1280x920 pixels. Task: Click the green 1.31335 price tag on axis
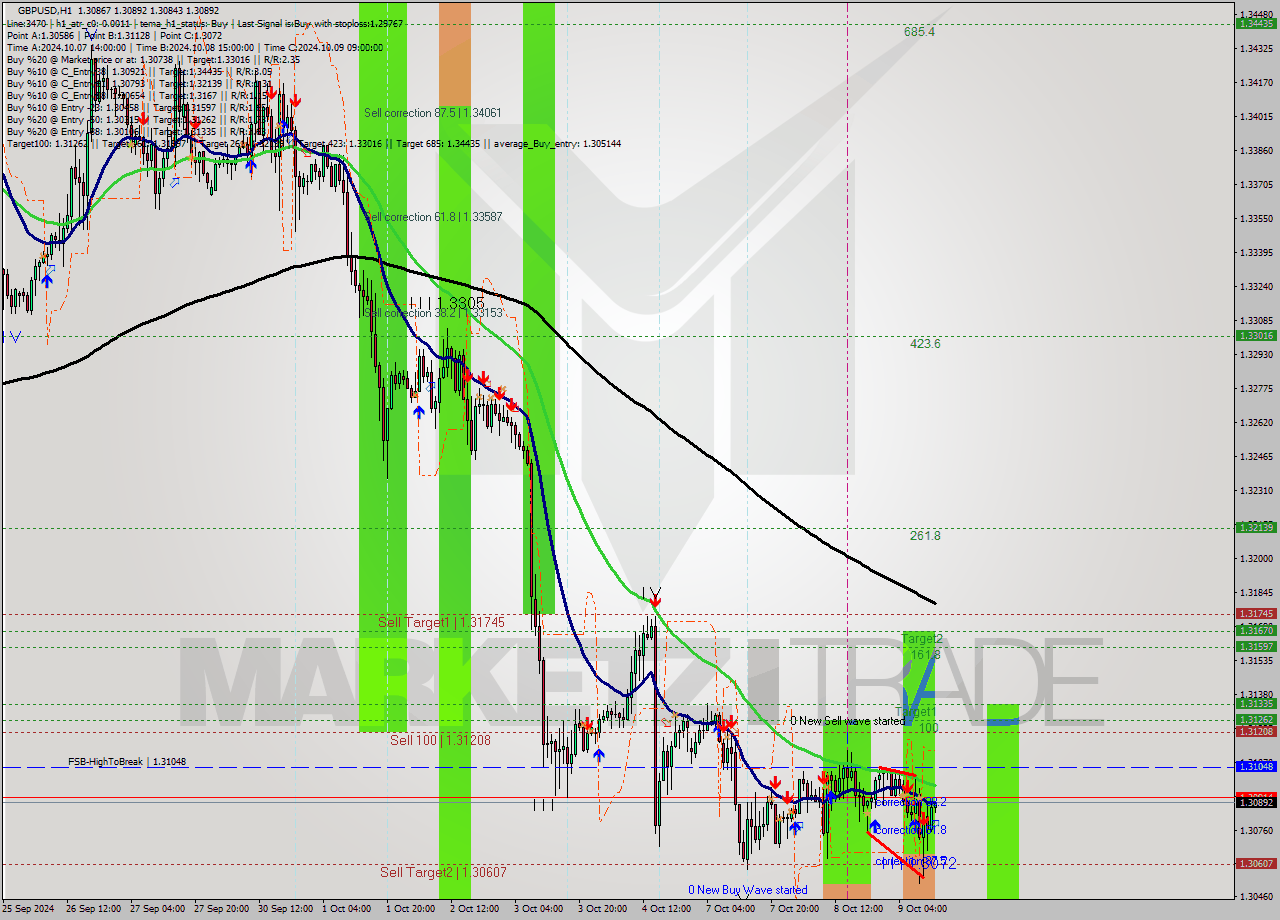click(x=1256, y=703)
